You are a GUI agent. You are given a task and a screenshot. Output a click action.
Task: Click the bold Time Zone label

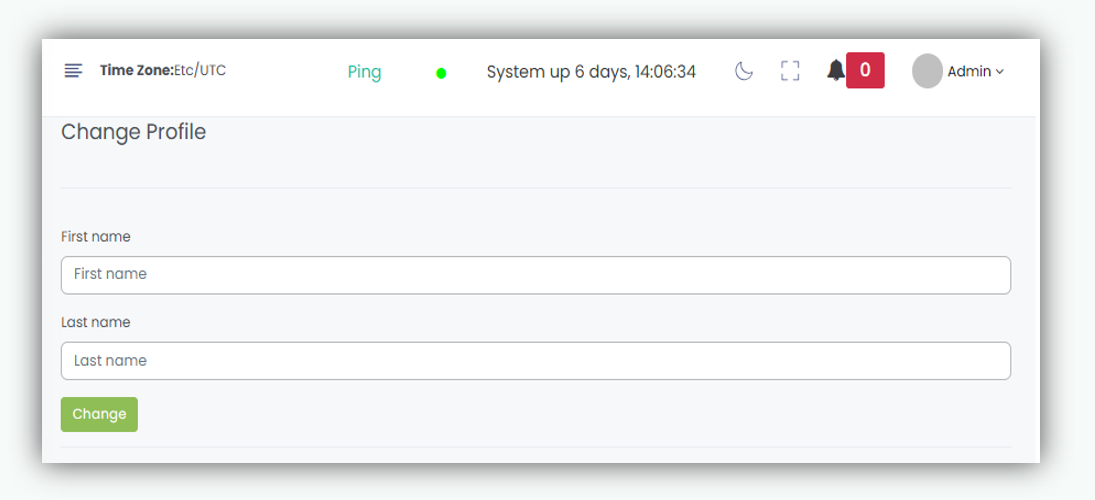pyautogui.click(x=136, y=71)
